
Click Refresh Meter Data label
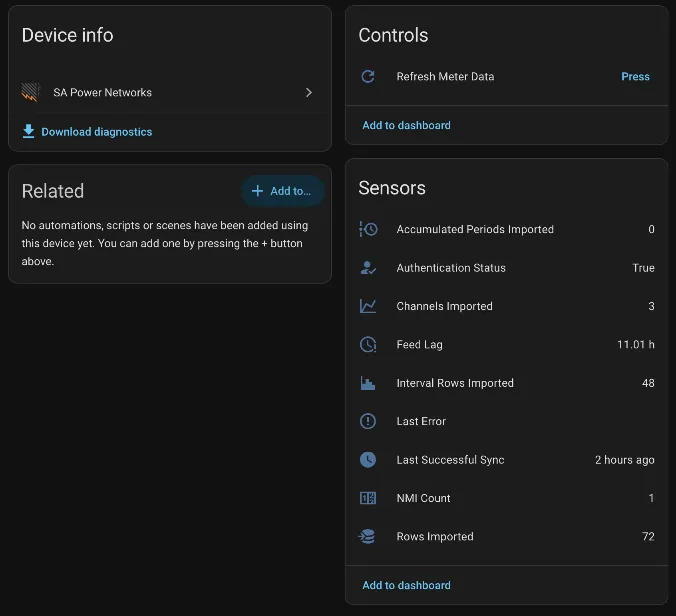point(445,77)
